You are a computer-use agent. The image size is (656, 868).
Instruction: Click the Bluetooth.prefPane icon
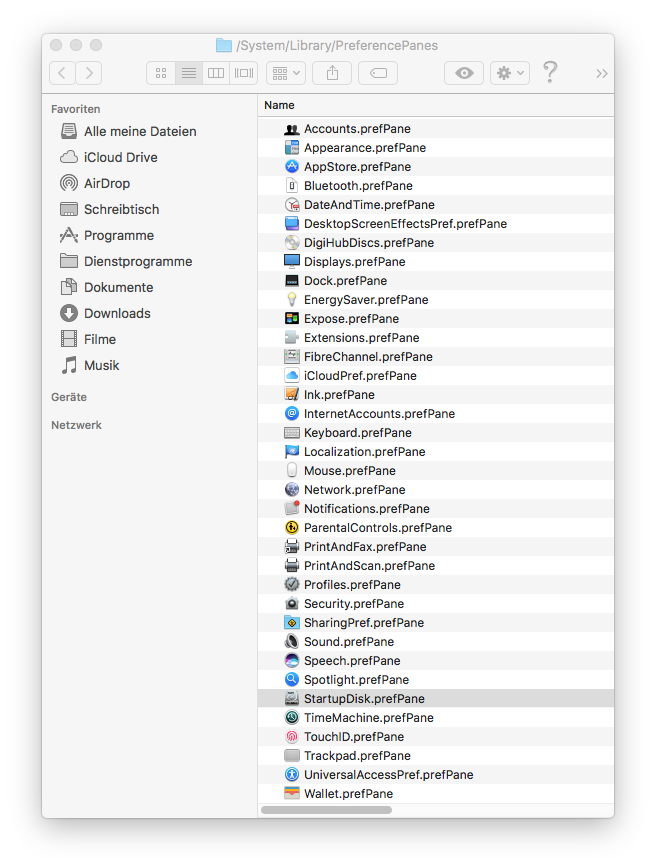pyautogui.click(x=292, y=186)
